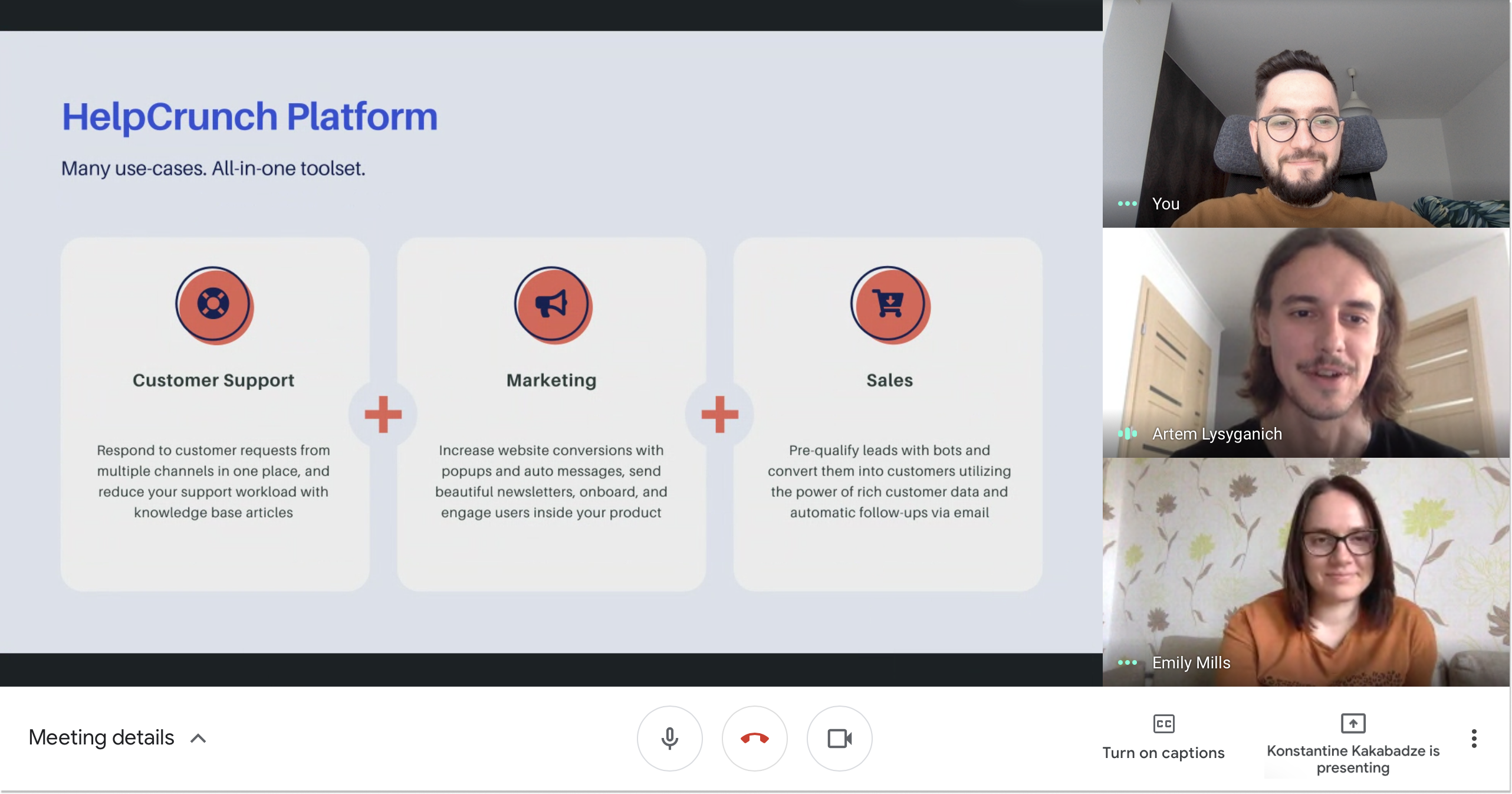This screenshot has height=794, width=1512.
Task: Click Artem Lysyganich's speaking indicator
Action: [x=1127, y=434]
